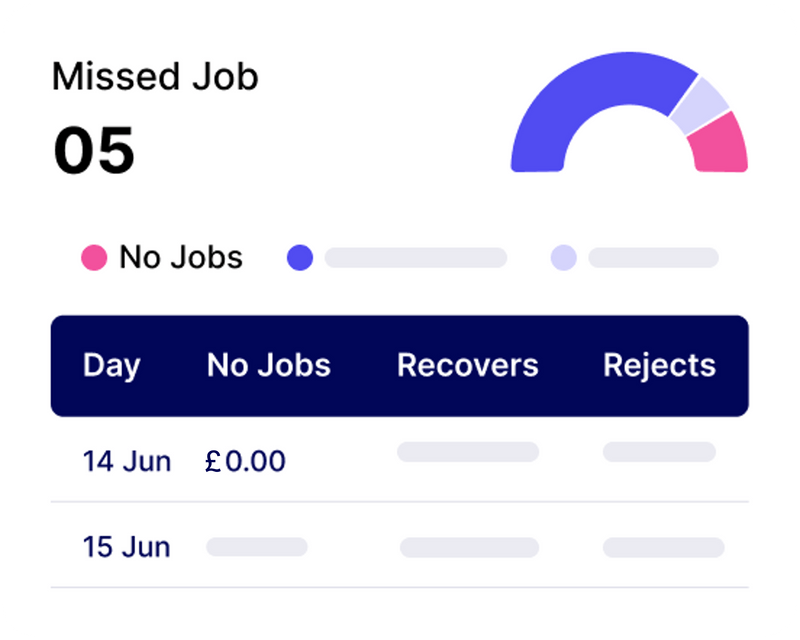
Task: Click the 14 Jun Recovers placeholder
Action: (468, 452)
